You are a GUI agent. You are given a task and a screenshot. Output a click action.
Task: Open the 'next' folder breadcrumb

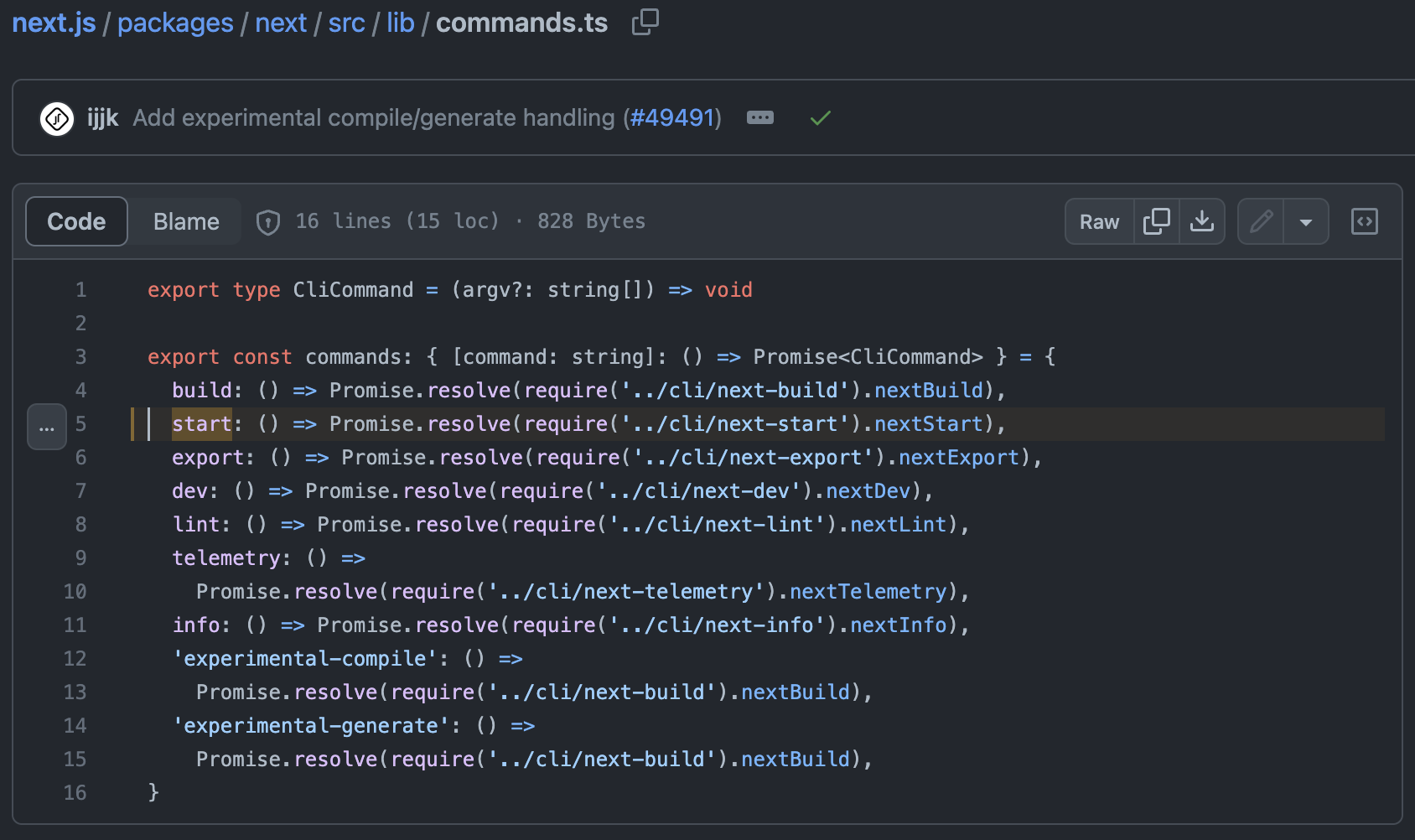point(281,23)
